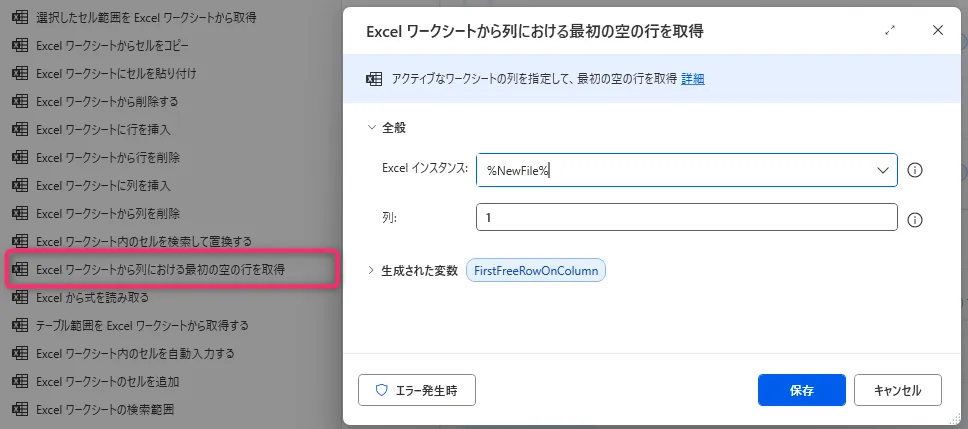Select 'Excel ワークシートから列における最初の空の行を取得' action

point(160,270)
